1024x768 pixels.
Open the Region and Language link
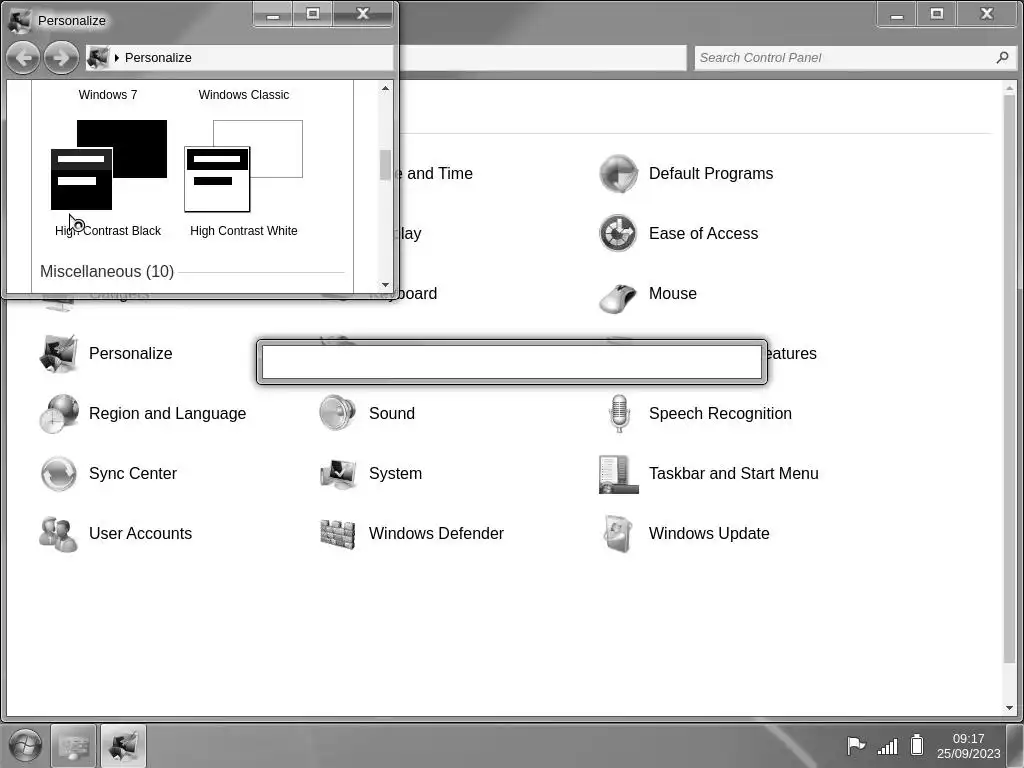point(167,413)
